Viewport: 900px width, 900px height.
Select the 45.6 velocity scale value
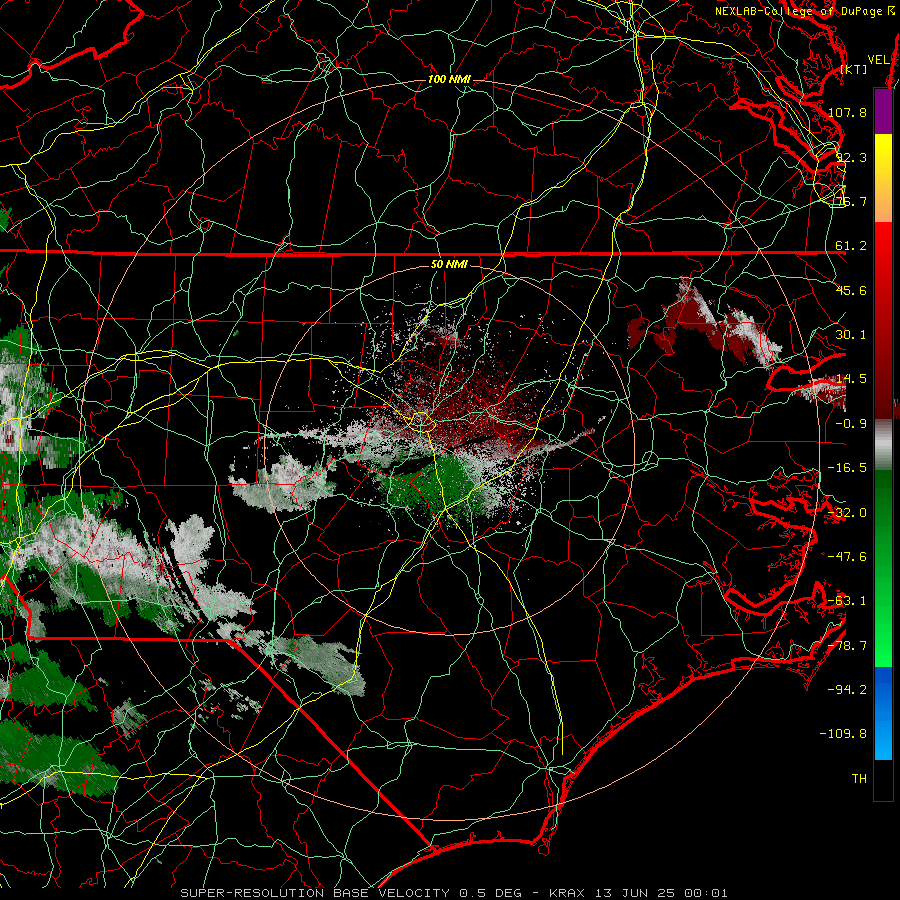[851, 290]
